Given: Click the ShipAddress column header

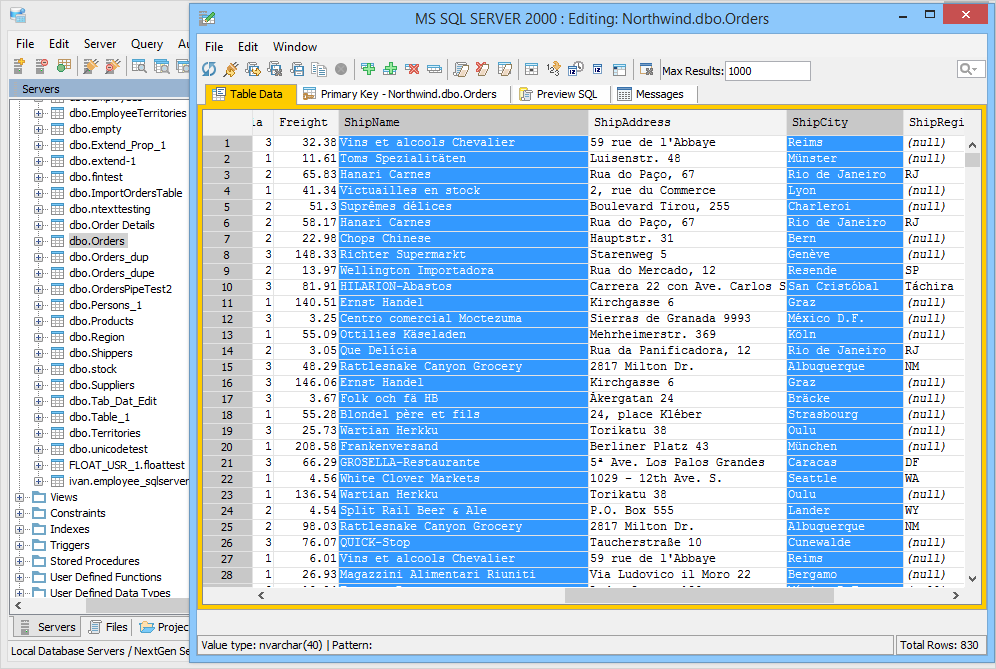Looking at the screenshot, I should click(x=687, y=123).
